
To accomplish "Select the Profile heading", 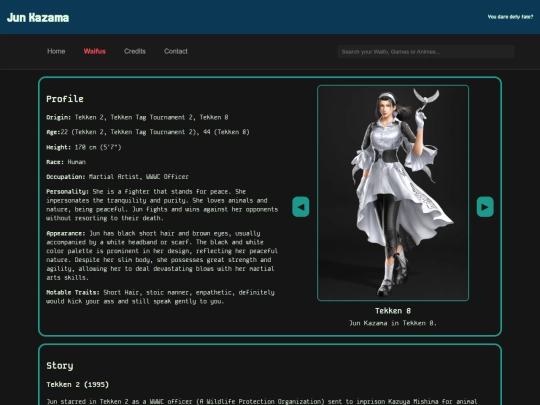I will click(65, 99).
